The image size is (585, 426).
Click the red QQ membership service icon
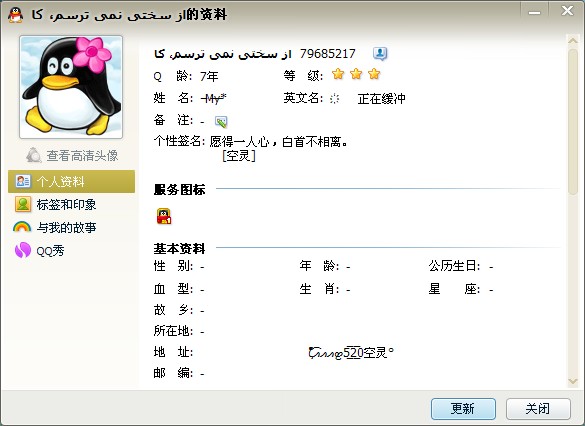coord(164,216)
